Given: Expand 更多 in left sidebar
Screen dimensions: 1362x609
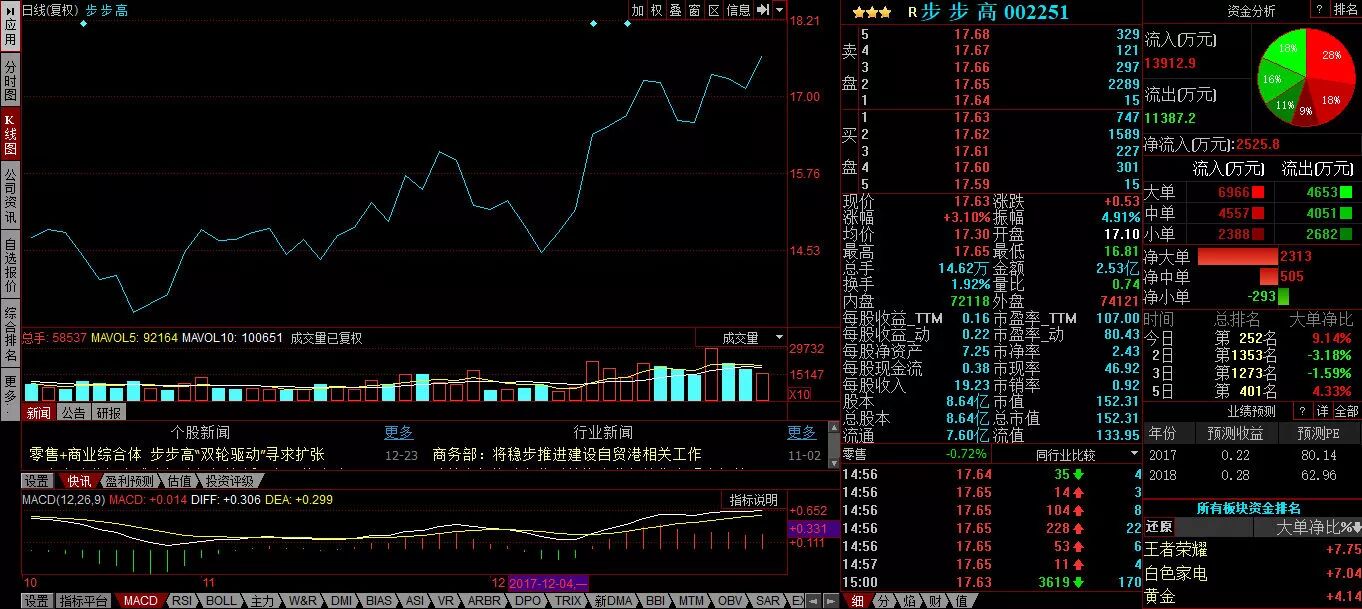Looking at the screenshot, I should (10, 395).
